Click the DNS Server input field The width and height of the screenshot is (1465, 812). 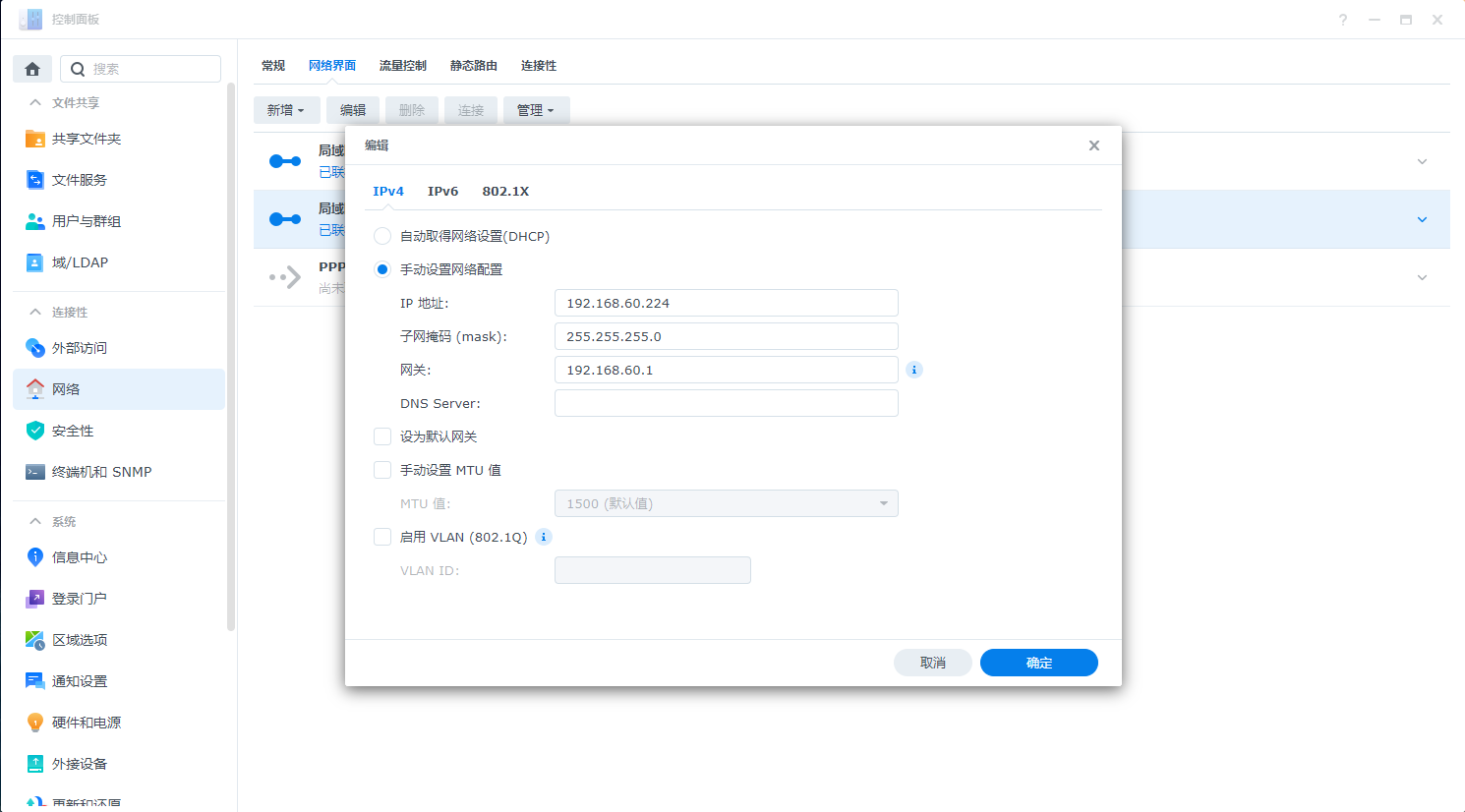(x=726, y=403)
